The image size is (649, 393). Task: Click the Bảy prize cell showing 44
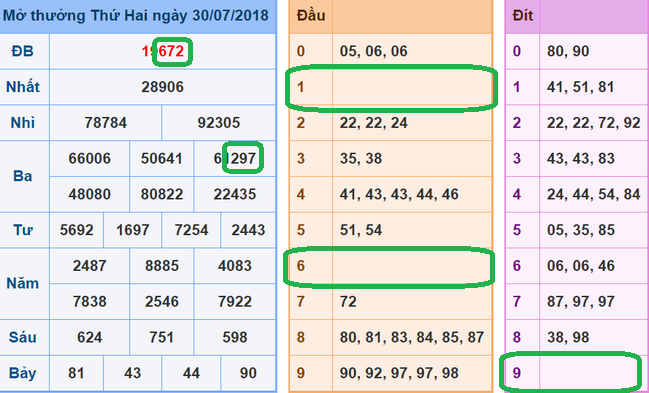point(191,373)
